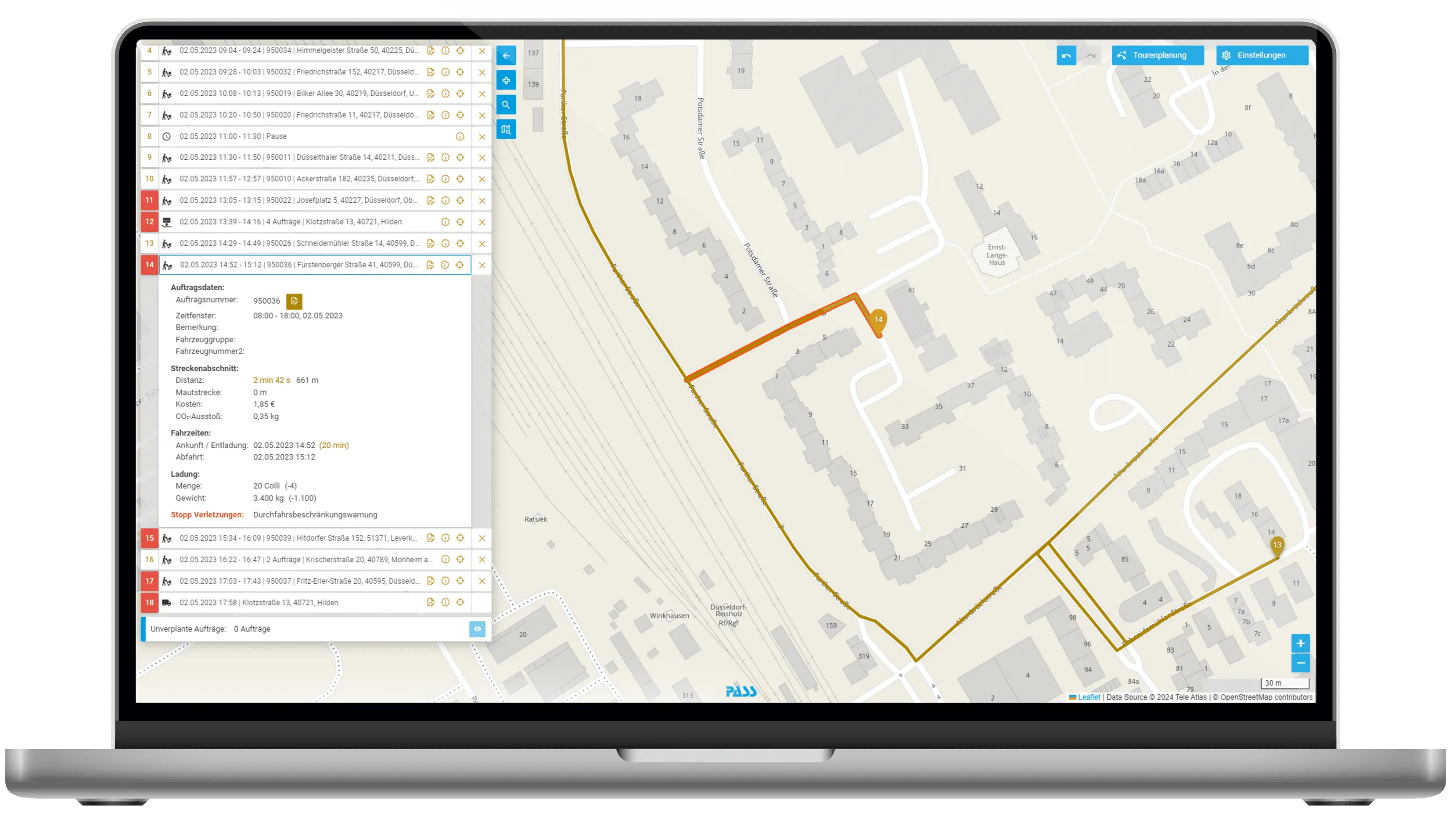Open Einstellungen settings
The width and height of the screenshot is (1456, 819).
click(x=1262, y=55)
